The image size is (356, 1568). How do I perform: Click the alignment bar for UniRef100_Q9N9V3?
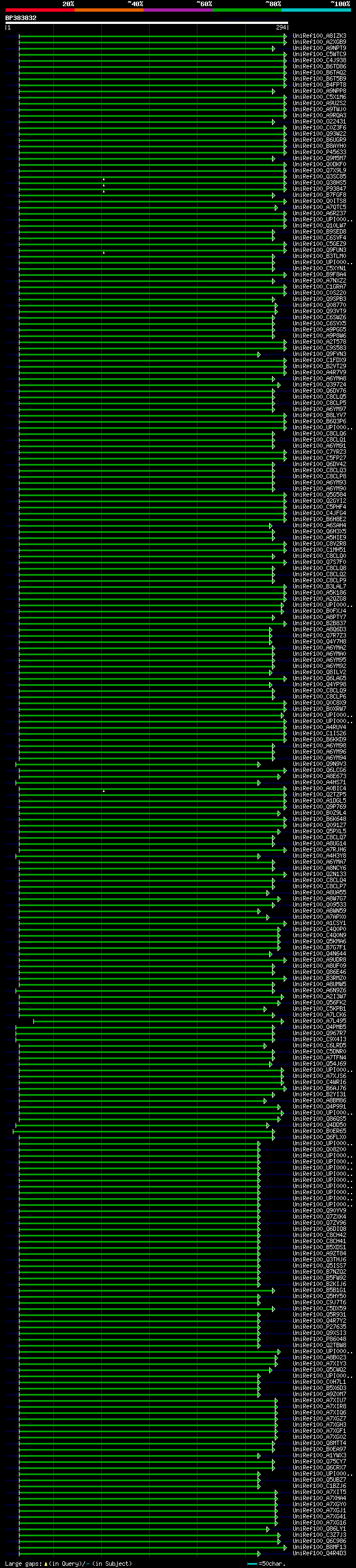[137, 764]
